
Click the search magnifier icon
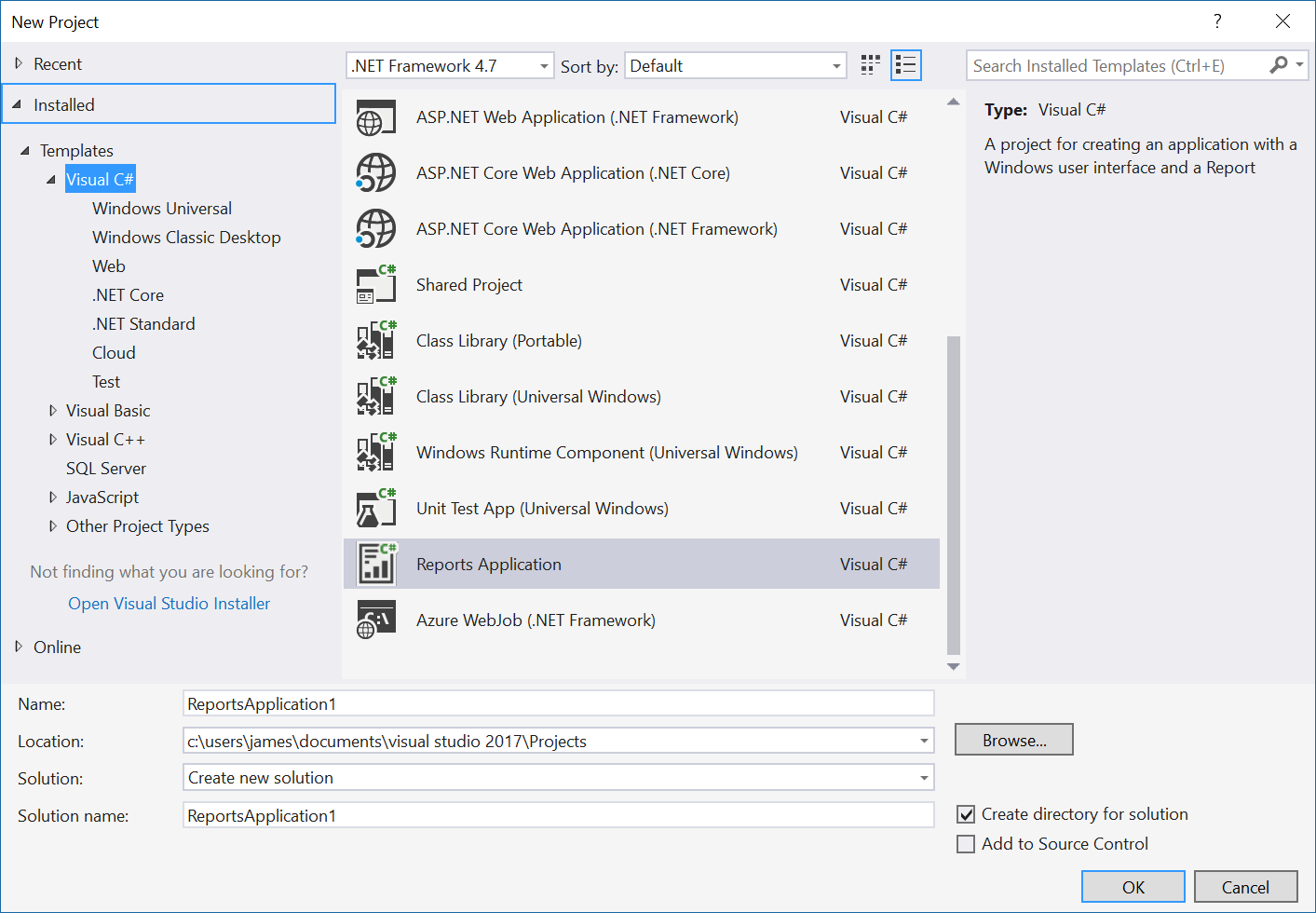1279,65
